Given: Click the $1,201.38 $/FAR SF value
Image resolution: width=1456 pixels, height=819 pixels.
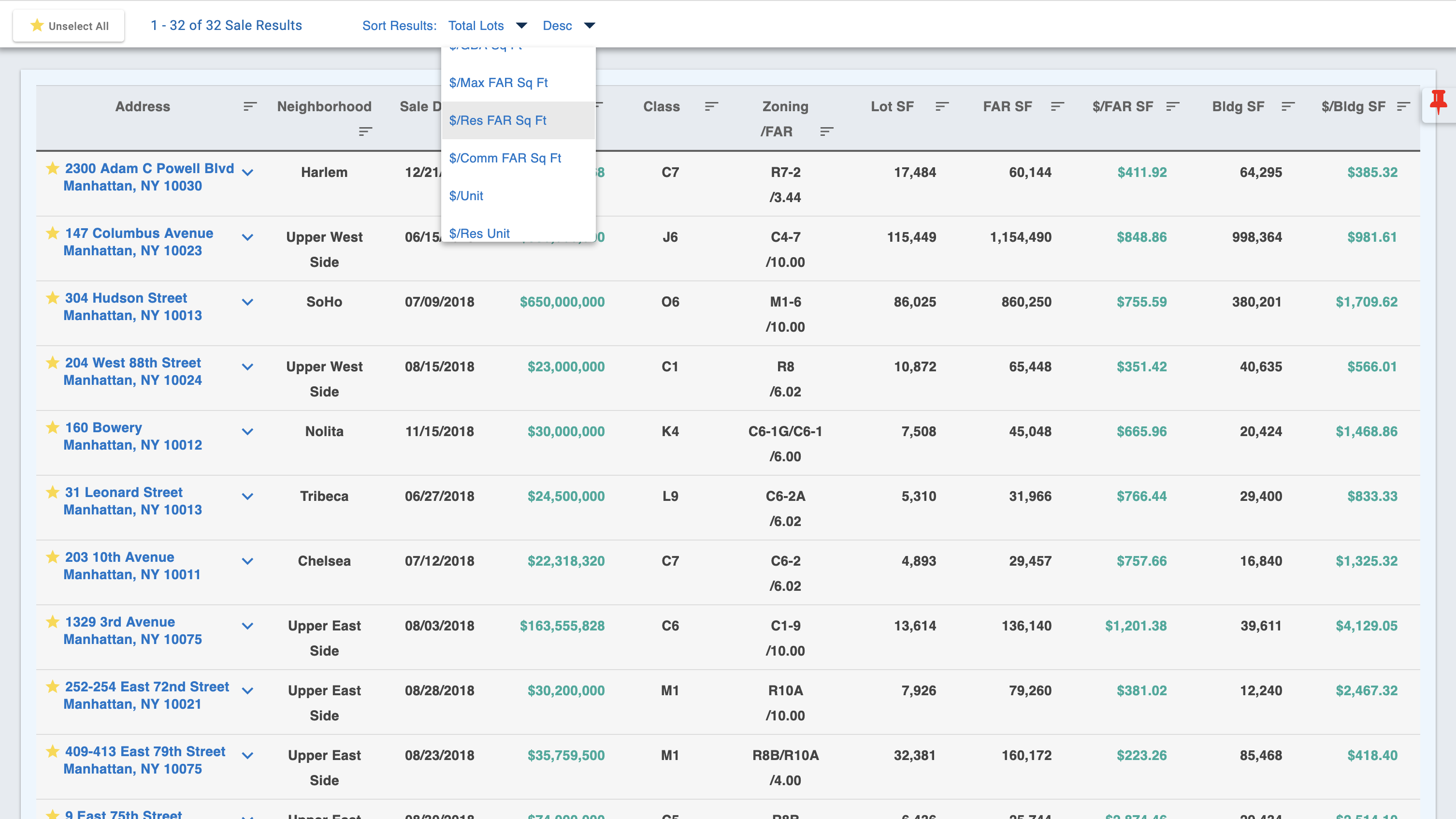Looking at the screenshot, I should tap(1136, 626).
